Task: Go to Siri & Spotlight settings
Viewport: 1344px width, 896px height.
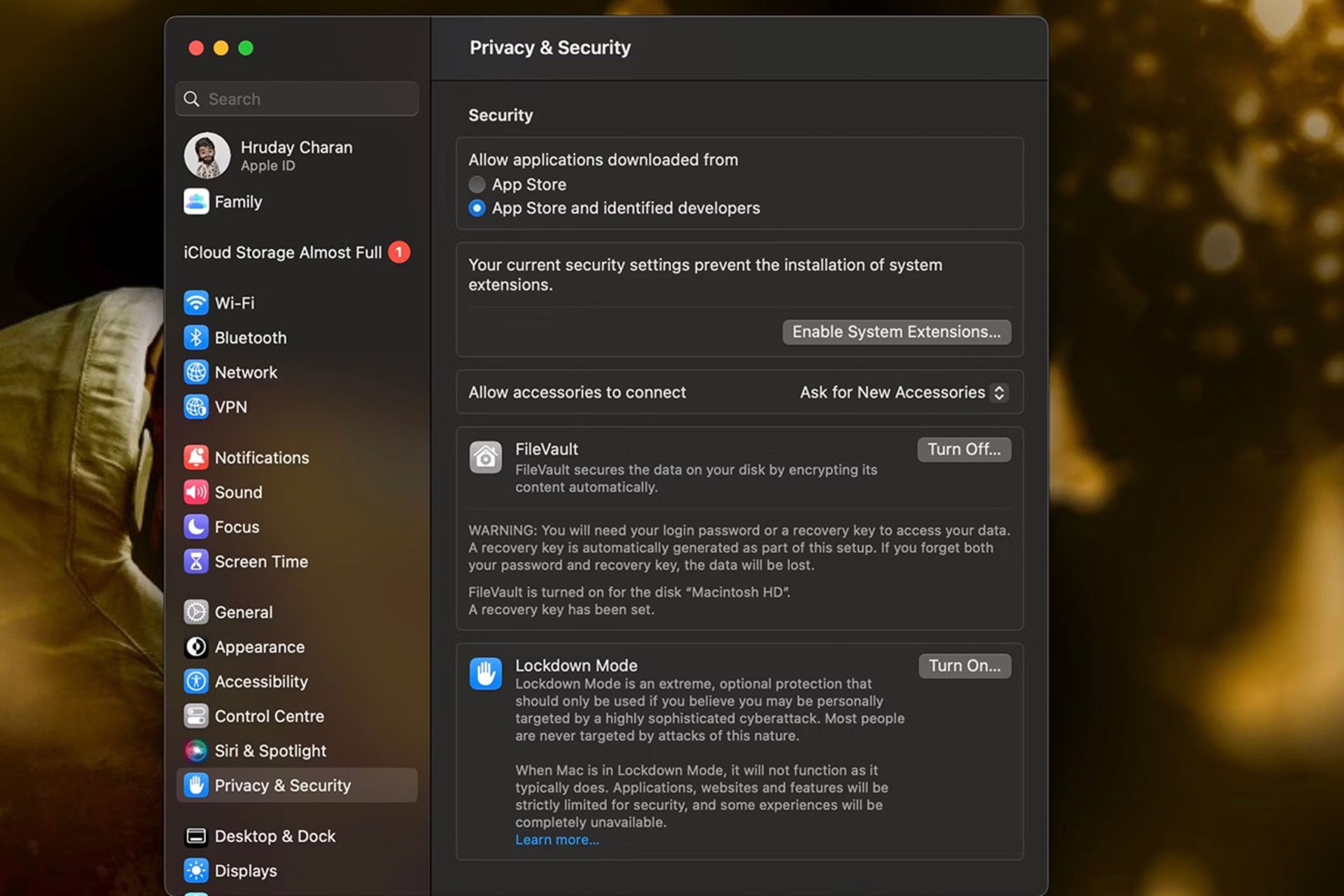Action: [297, 750]
